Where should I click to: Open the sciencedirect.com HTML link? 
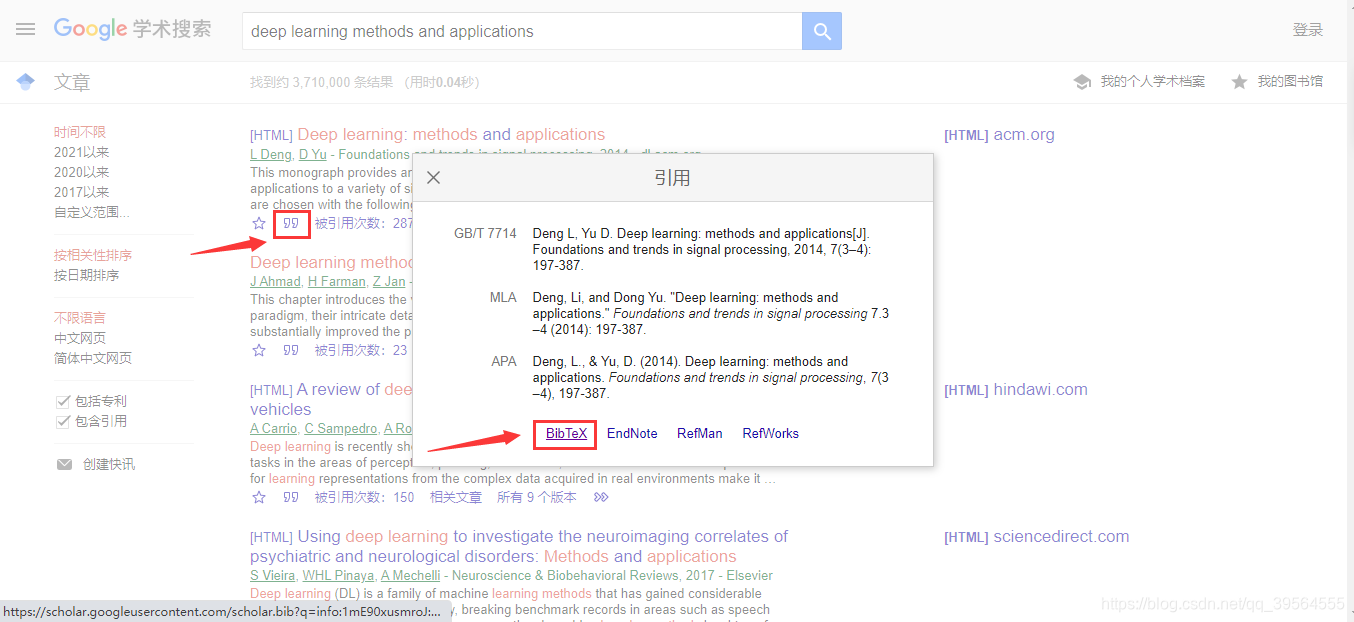[1037, 536]
